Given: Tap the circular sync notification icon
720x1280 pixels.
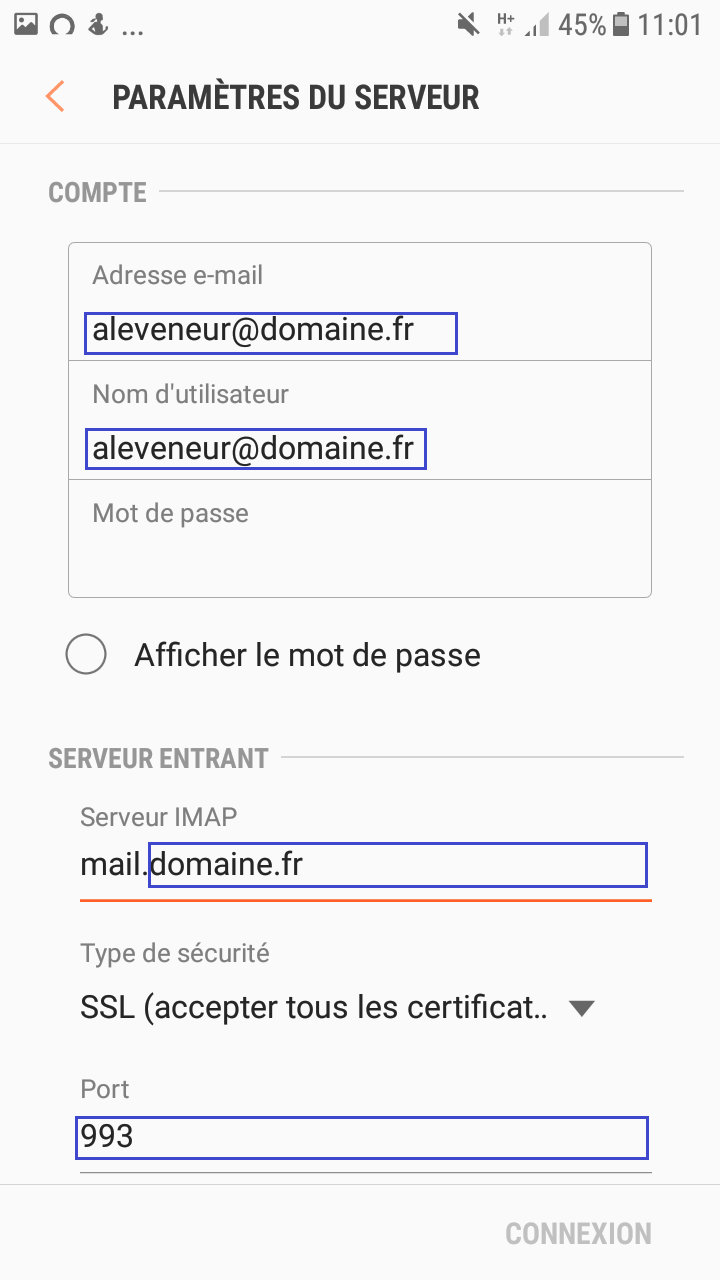Looking at the screenshot, I should point(62,25).
